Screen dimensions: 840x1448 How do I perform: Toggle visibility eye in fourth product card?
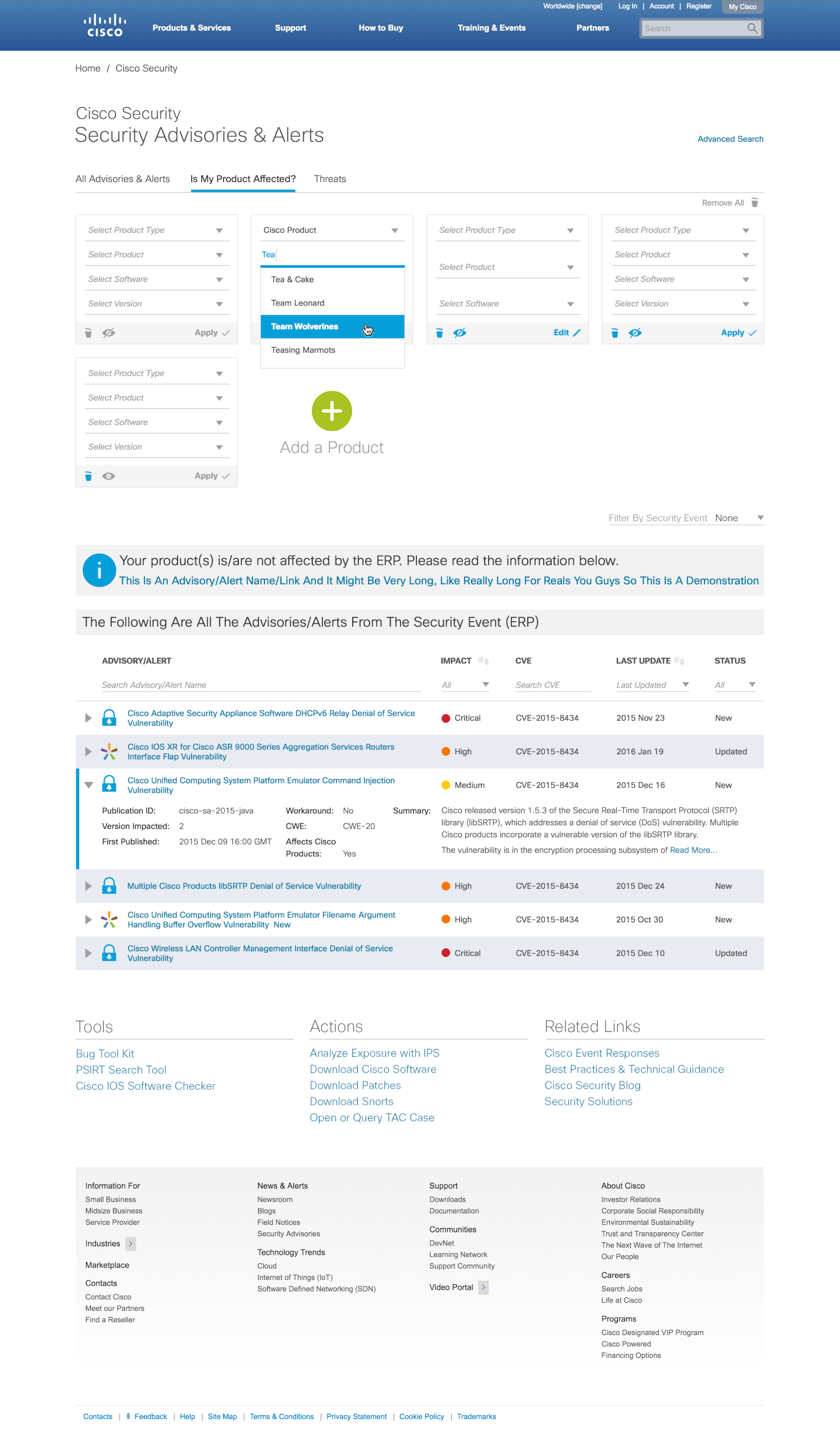(635, 333)
